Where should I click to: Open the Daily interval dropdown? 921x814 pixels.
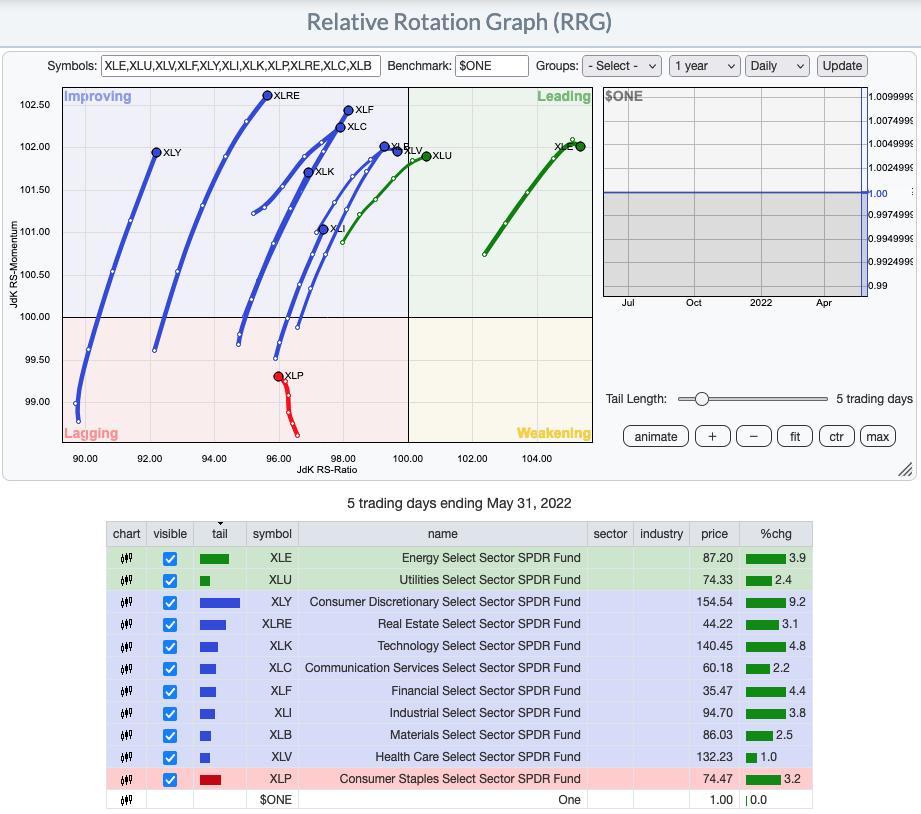(x=777, y=66)
